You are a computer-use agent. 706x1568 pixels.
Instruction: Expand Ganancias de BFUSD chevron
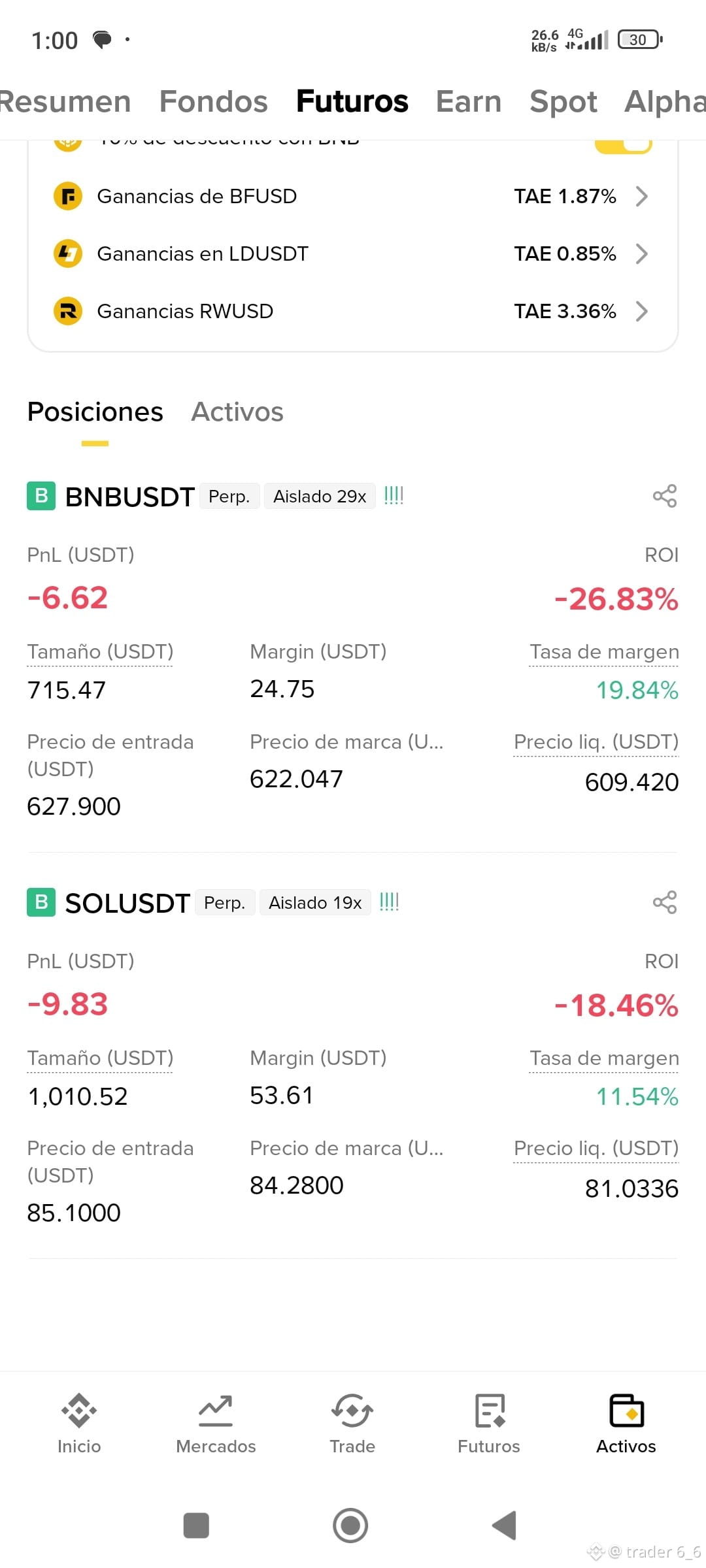pos(642,196)
